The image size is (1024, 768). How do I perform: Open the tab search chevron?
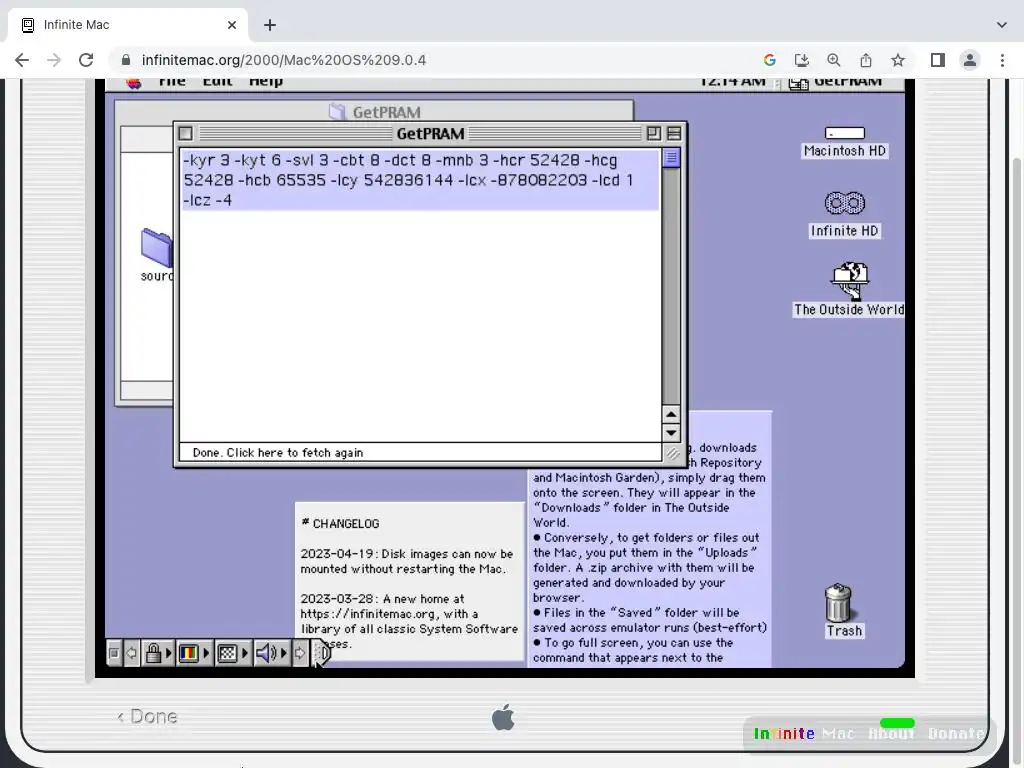click(x=1002, y=25)
